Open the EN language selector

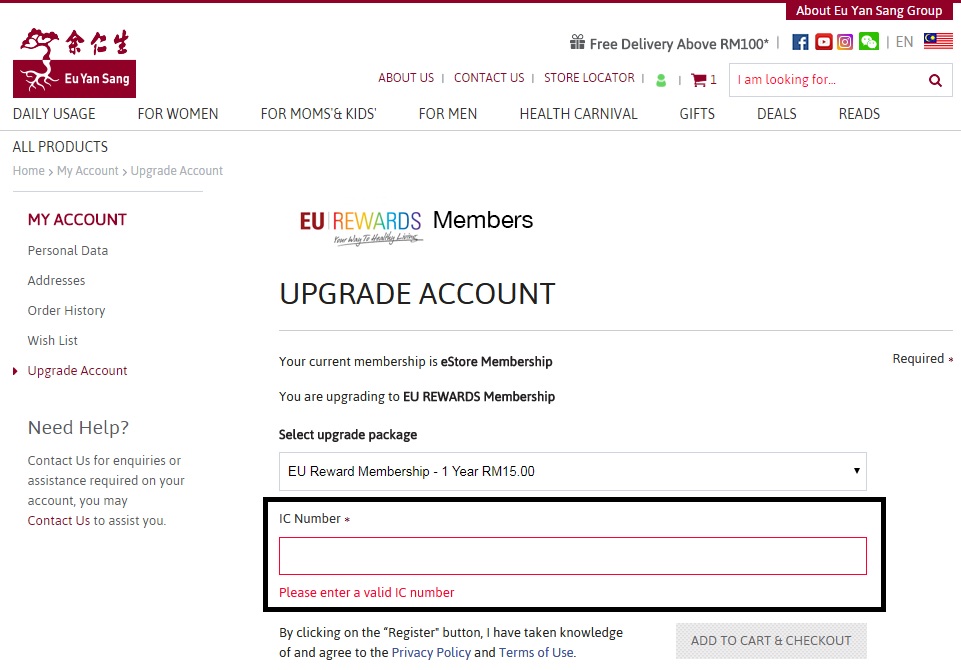[904, 42]
